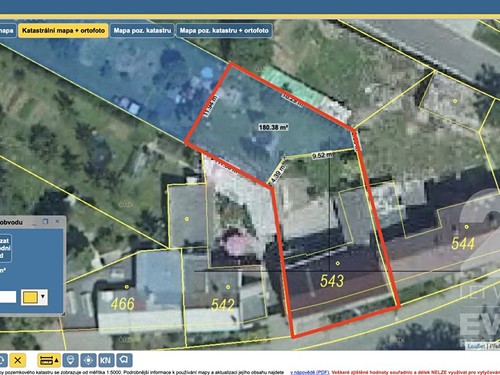
Task: Click the yellow point marker above 543
Action: coord(338,263)
